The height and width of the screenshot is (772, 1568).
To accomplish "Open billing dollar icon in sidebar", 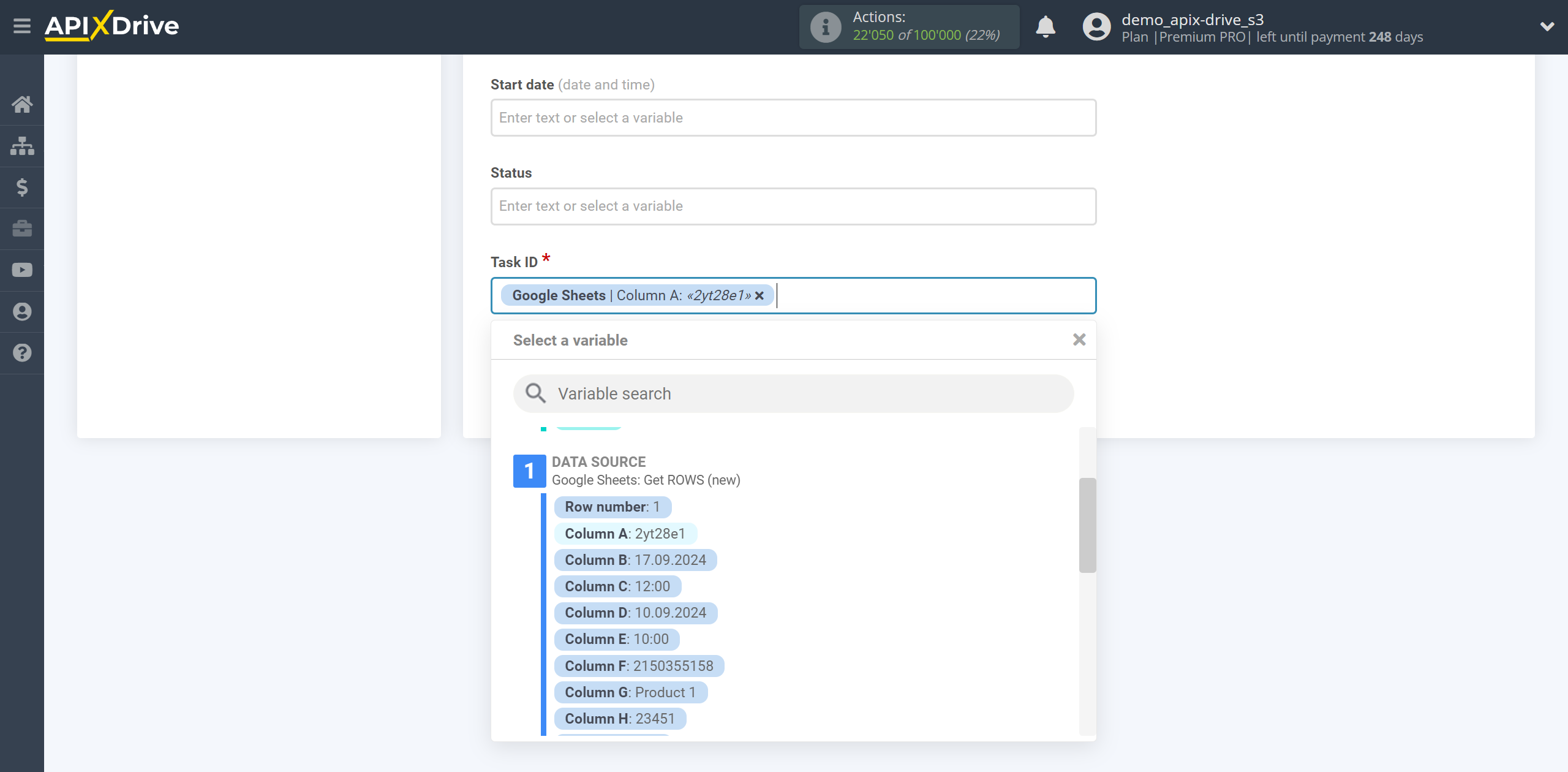I will point(22,187).
